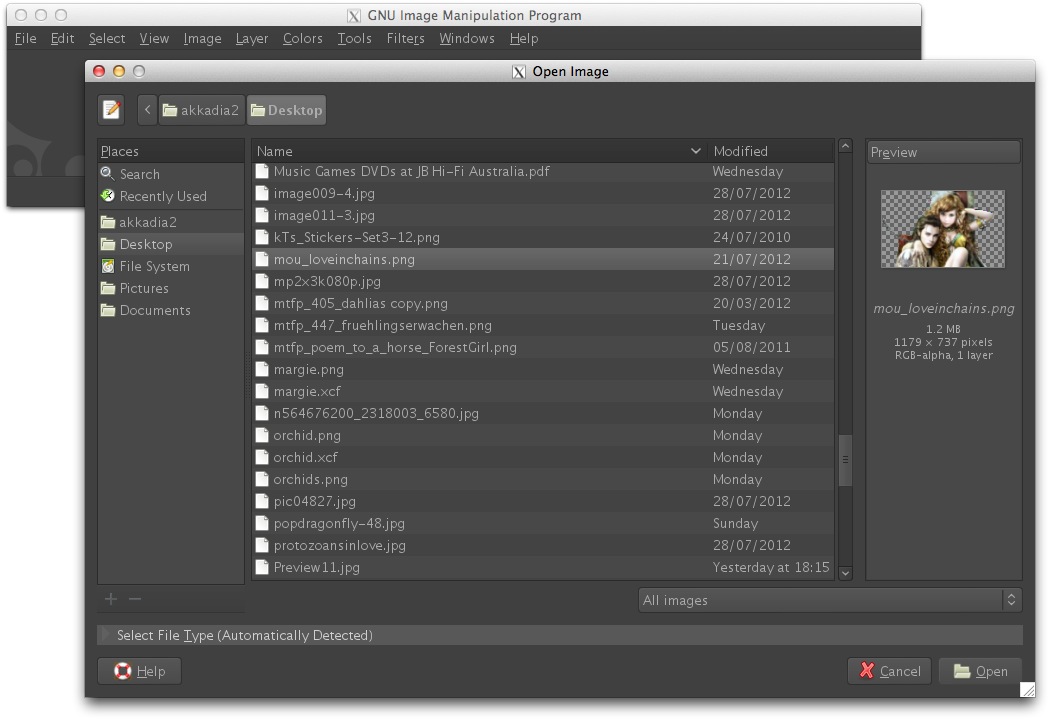1051x721 pixels.
Task: Open Filters menu in GIMP window
Action: 406,38
